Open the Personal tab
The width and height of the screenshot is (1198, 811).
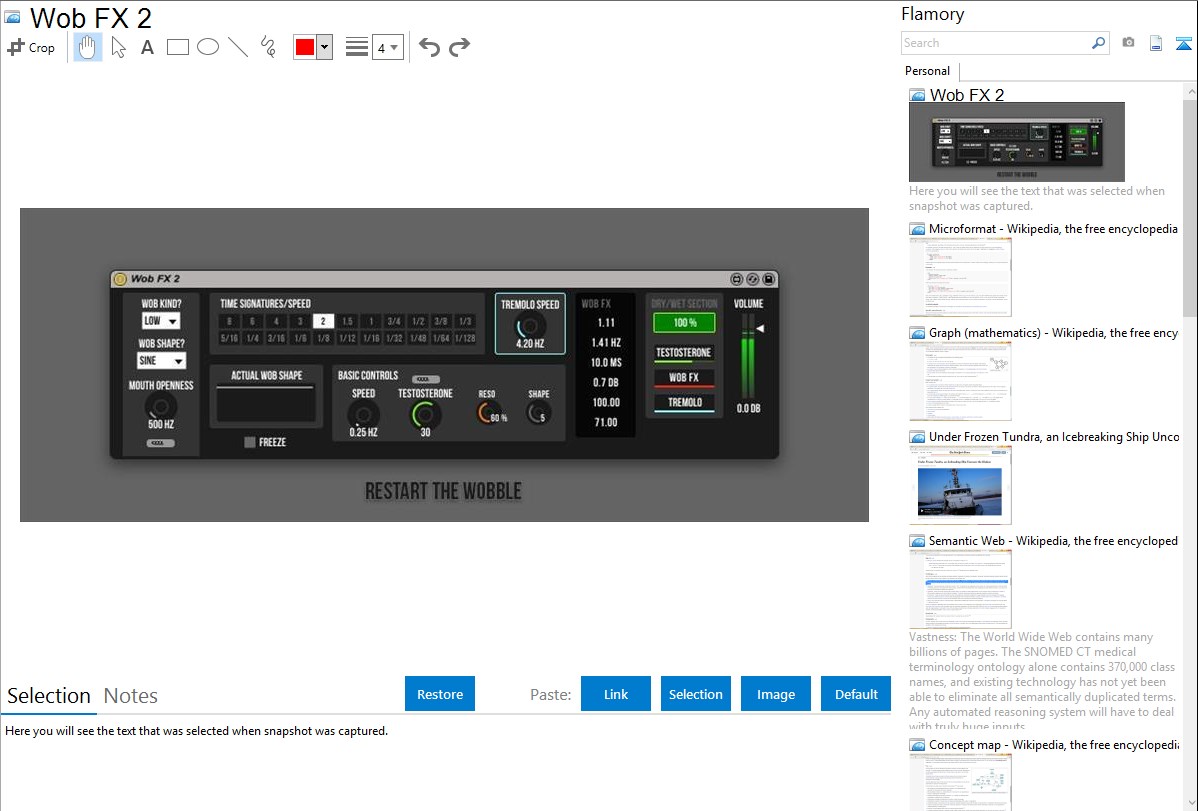[927, 71]
